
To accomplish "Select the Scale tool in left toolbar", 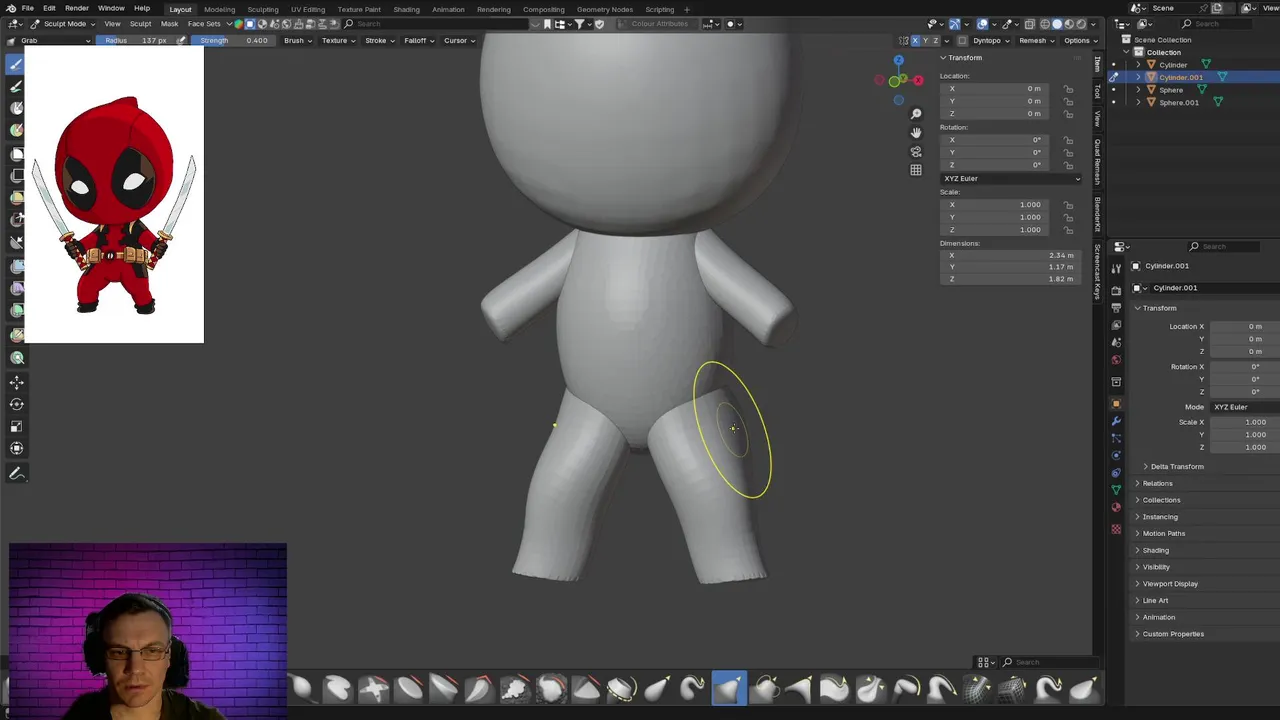I will 16,426.
